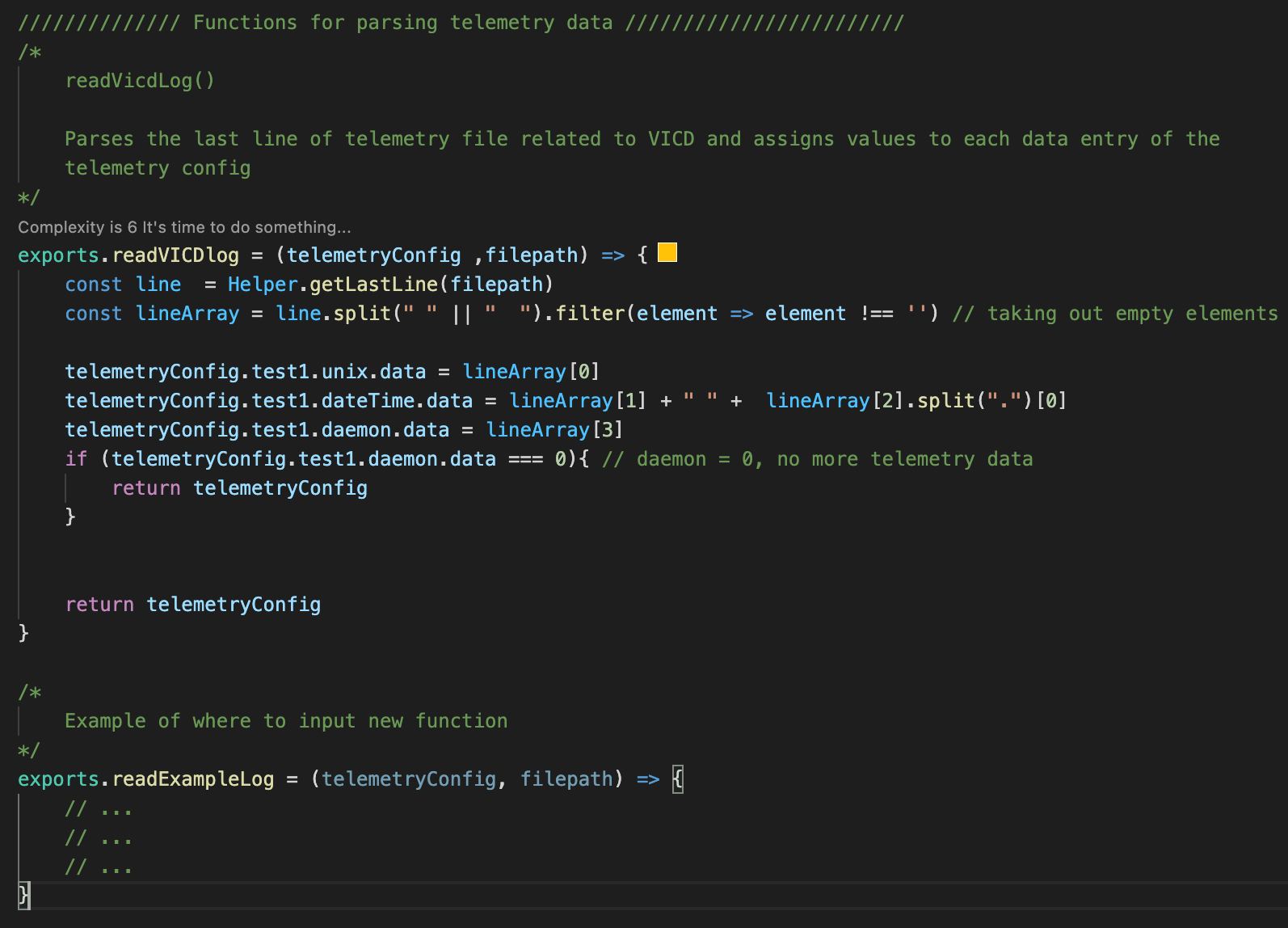Click the final 'return telemetryConfig' of readVICDlog
This screenshot has height=928, width=1288.
[x=193, y=605]
